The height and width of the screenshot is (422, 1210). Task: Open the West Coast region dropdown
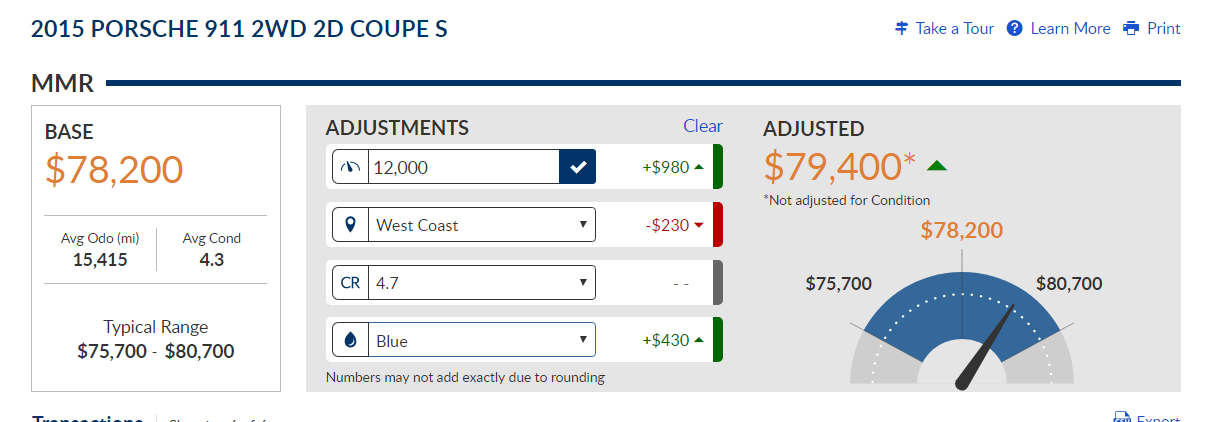coord(481,225)
